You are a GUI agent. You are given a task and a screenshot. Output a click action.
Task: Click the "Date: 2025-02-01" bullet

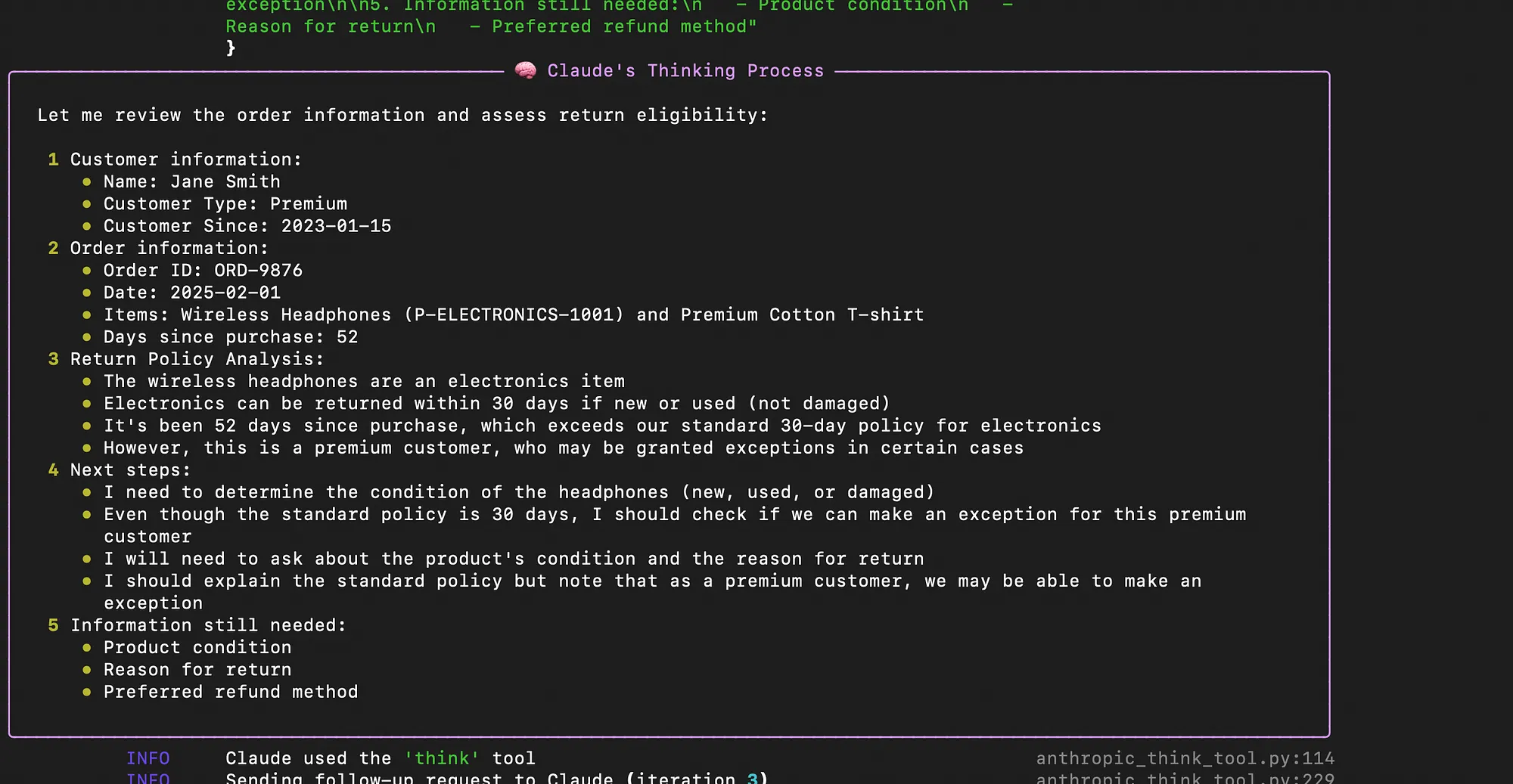(191, 293)
